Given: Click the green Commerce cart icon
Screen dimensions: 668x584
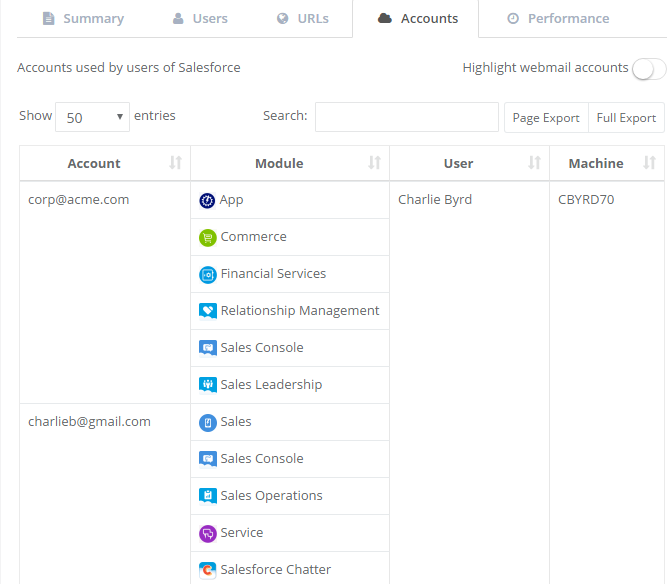Looking at the screenshot, I should [x=207, y=238].
